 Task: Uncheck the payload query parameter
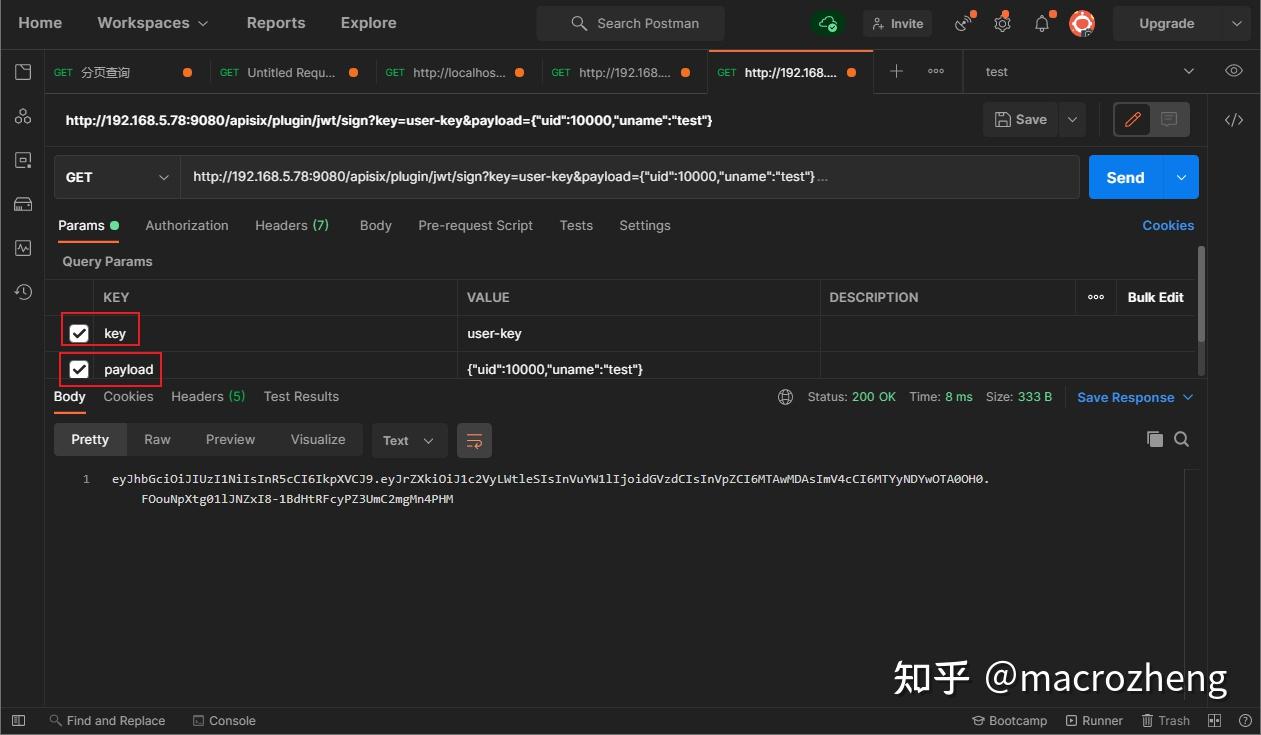79,368
